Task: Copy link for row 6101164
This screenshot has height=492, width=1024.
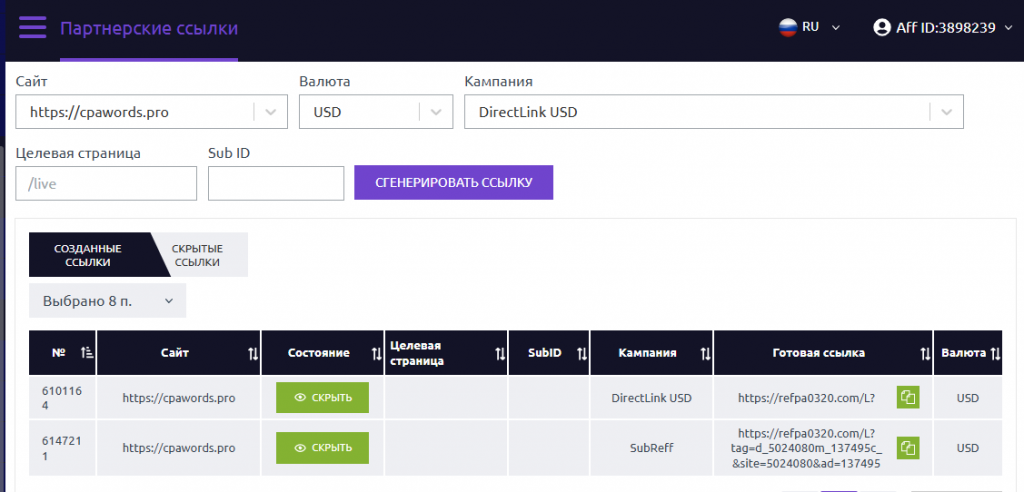Action: (908, 397)
